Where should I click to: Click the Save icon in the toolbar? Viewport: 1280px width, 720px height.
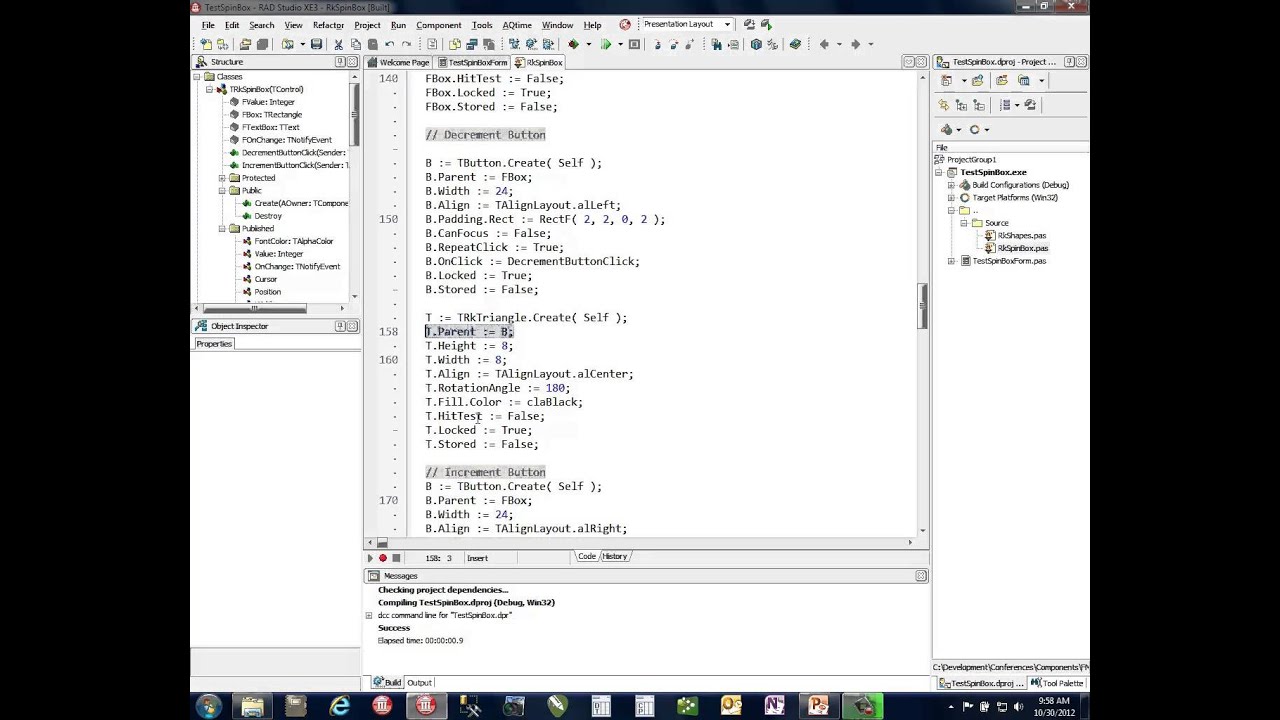317,44
